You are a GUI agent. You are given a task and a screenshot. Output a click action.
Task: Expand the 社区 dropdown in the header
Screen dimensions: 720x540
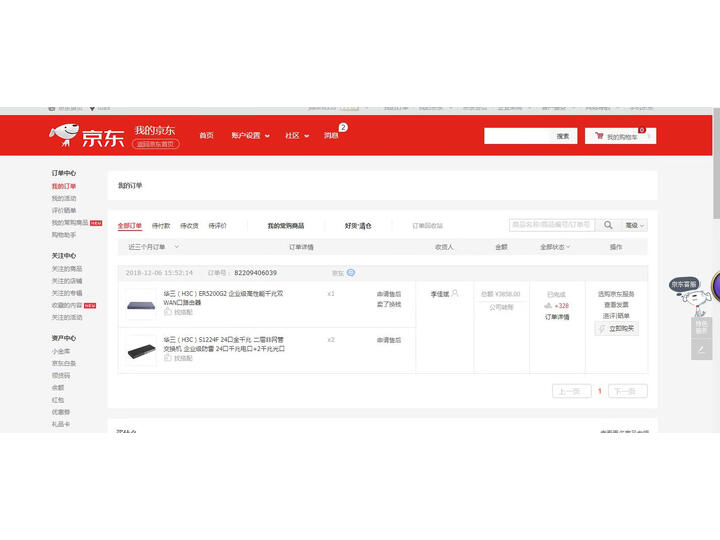(297, 135)
